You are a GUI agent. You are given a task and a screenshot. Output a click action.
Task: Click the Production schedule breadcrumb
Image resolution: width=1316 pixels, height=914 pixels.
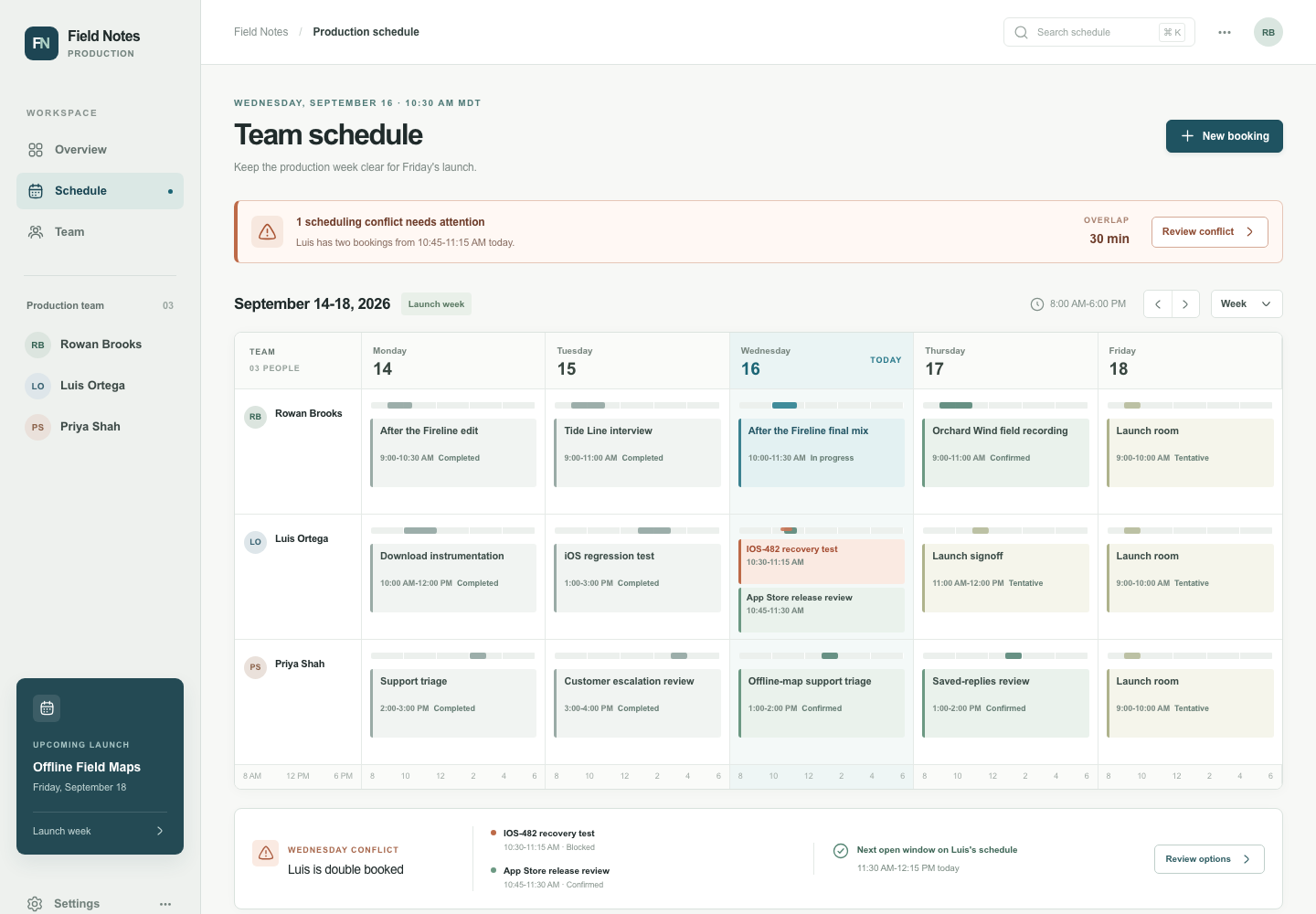(x=366, y=32)
